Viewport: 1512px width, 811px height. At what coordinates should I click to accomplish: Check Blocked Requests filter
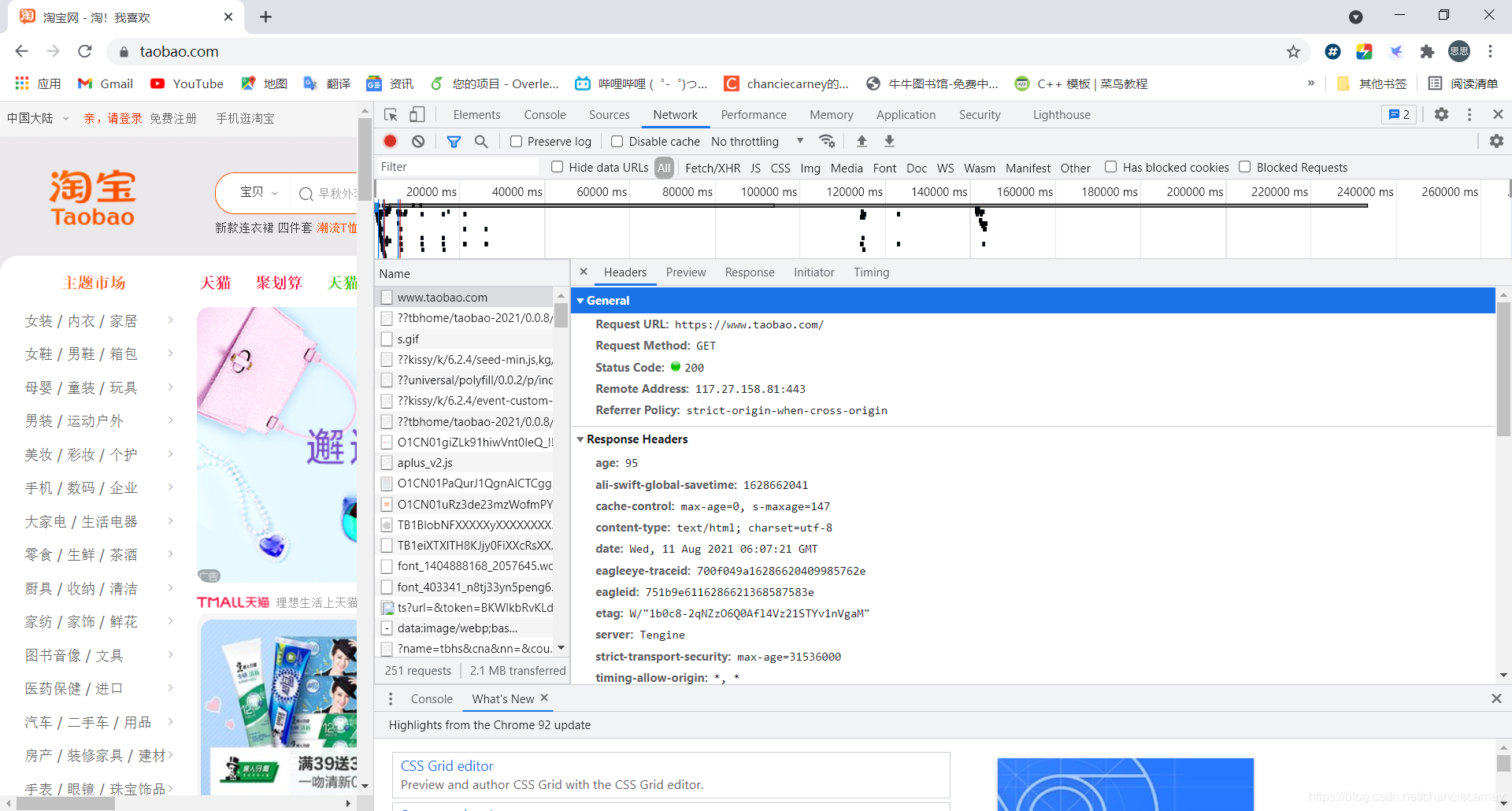tap(1245, 167)
